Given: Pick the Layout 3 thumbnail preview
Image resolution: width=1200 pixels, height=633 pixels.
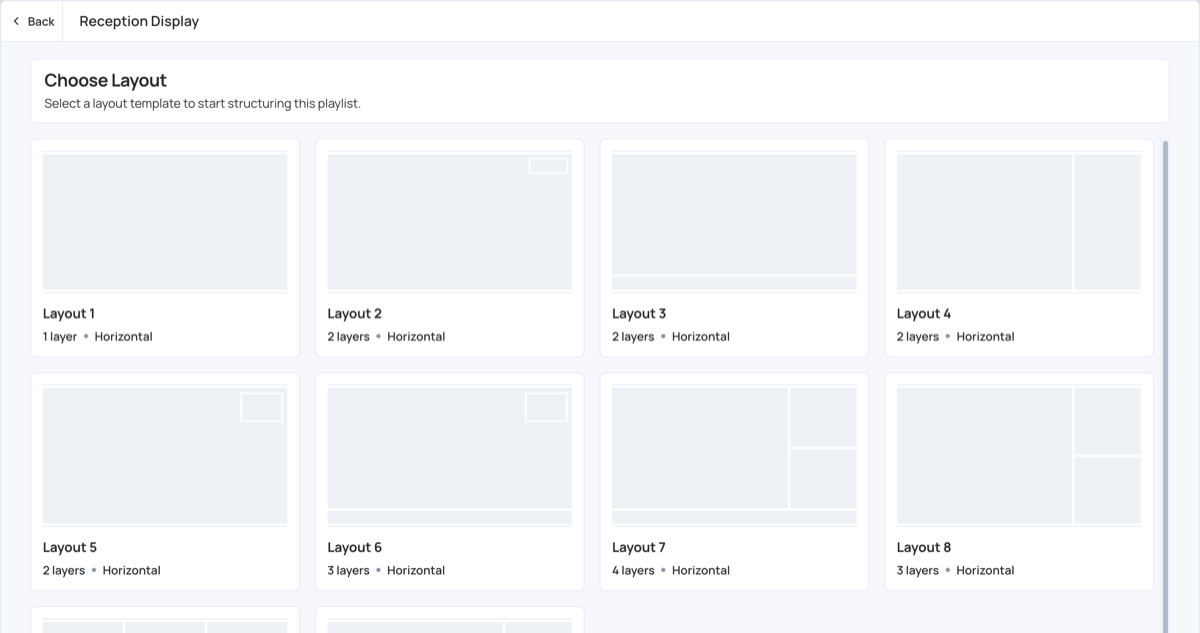Looking at the screenshot, I should [x=734, y=222].
